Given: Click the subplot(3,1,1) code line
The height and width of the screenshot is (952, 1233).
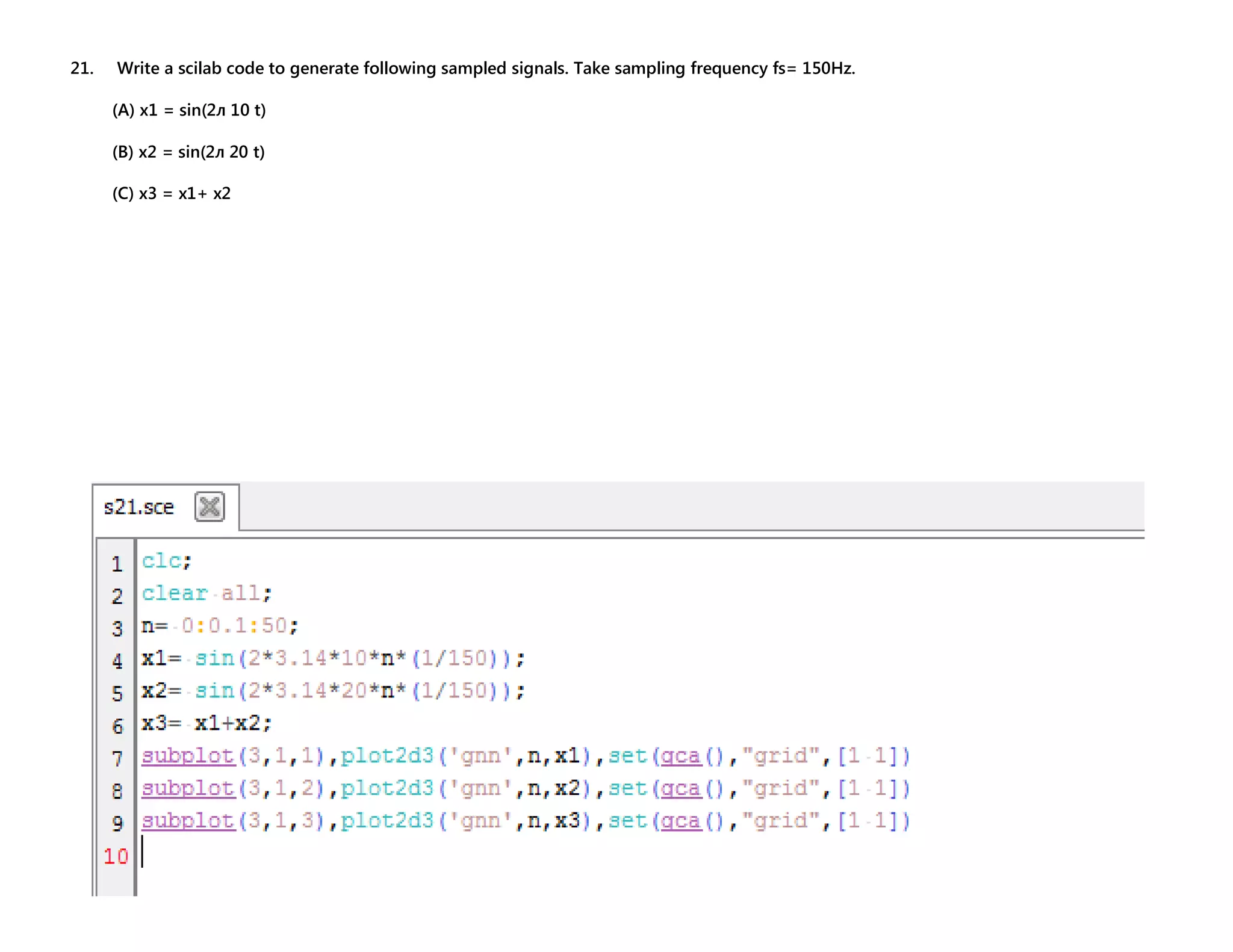Looking at the screenshot, I should coord(526,756).
